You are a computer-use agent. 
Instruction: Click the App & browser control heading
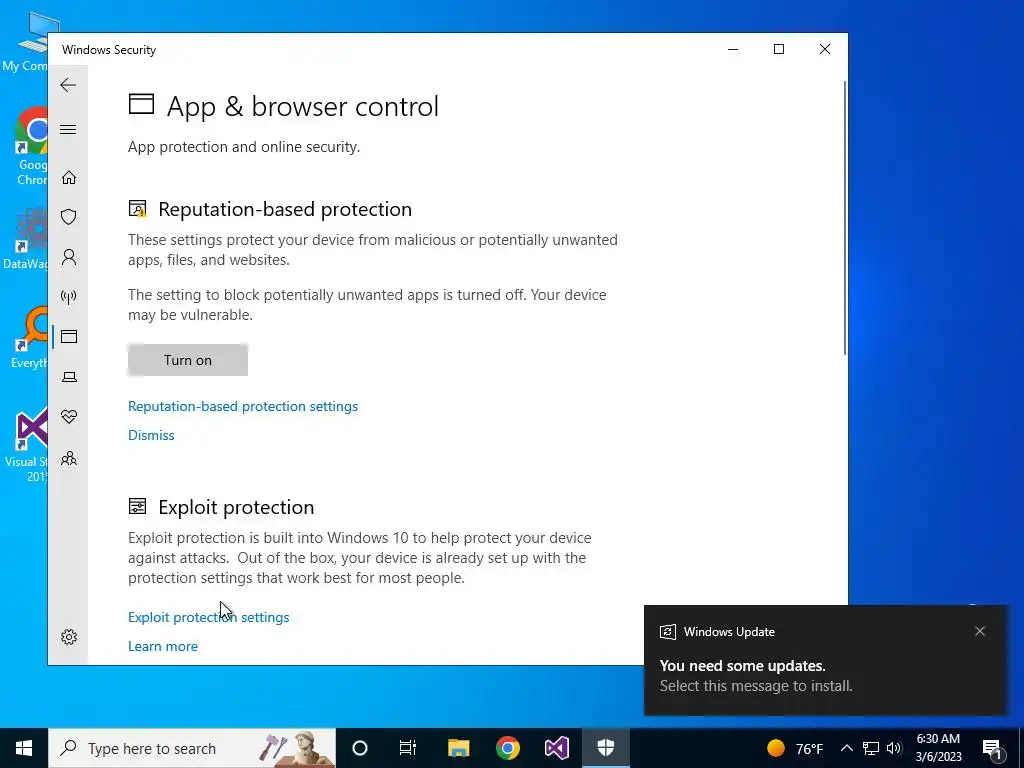click(x=302, y=106)
